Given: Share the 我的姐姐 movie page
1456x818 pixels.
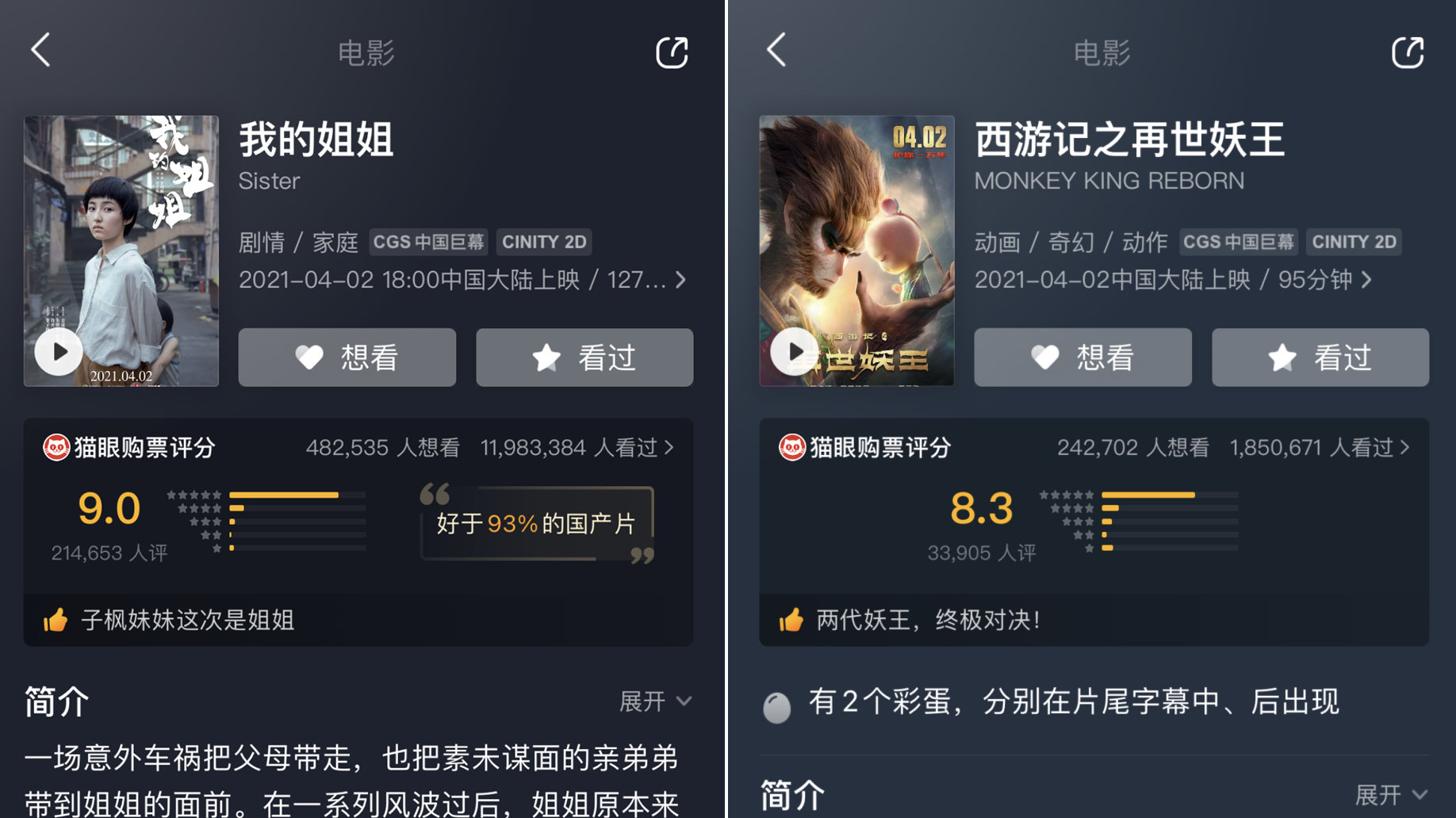Looking at the screenshot, I should point(672,52).
